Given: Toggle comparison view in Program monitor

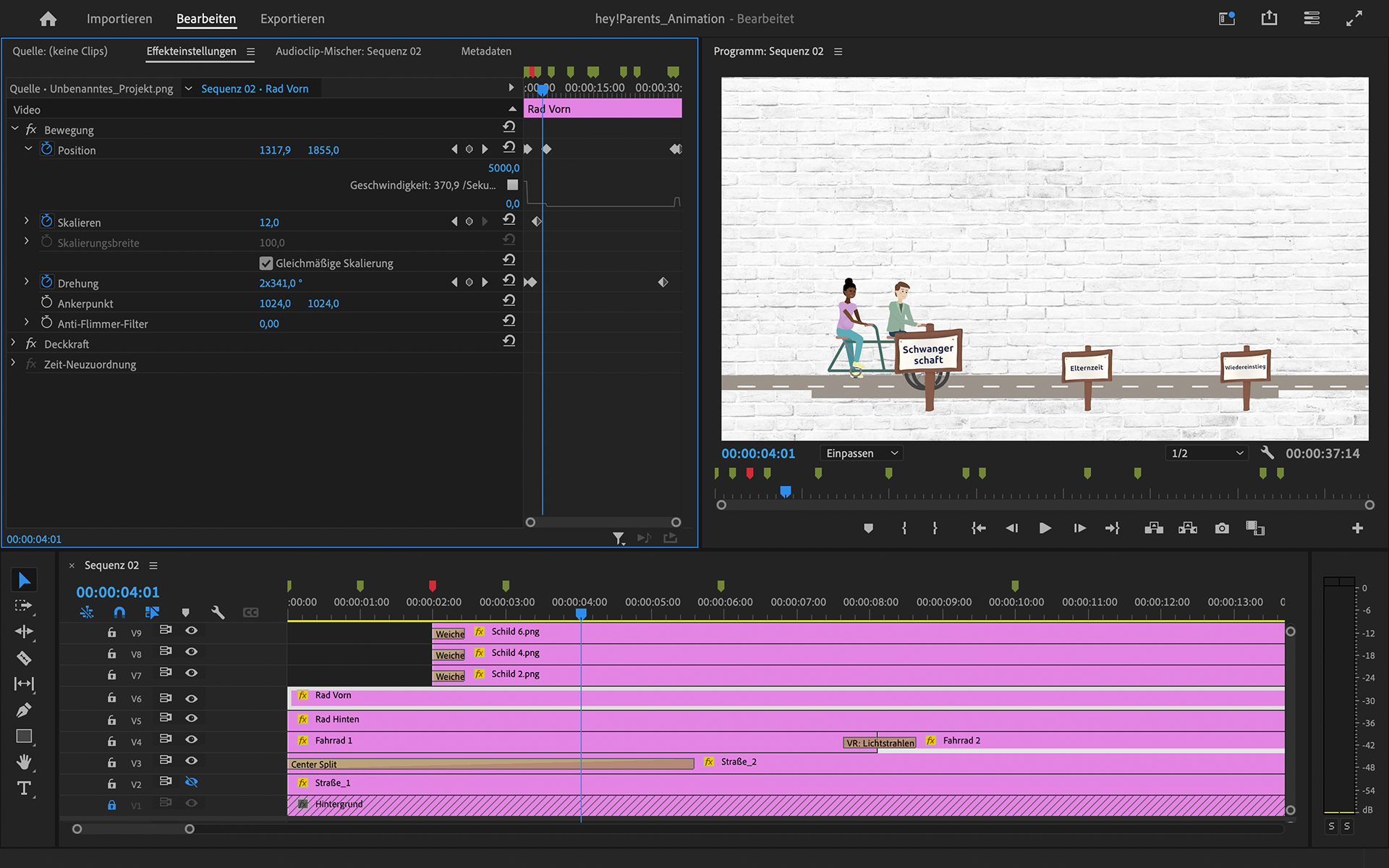Looking at the screenshot, I should (x=1255, y=528).
